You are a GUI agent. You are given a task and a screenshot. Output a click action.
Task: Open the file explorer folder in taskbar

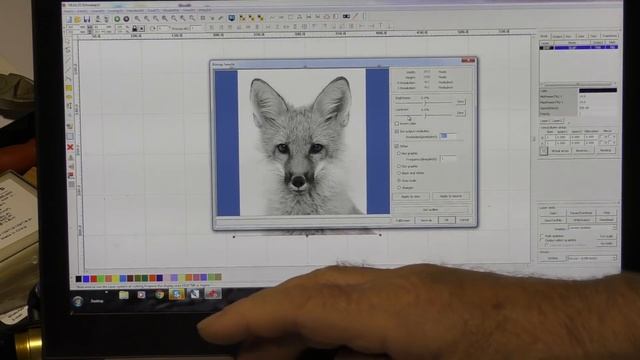[x=124, y=295]
